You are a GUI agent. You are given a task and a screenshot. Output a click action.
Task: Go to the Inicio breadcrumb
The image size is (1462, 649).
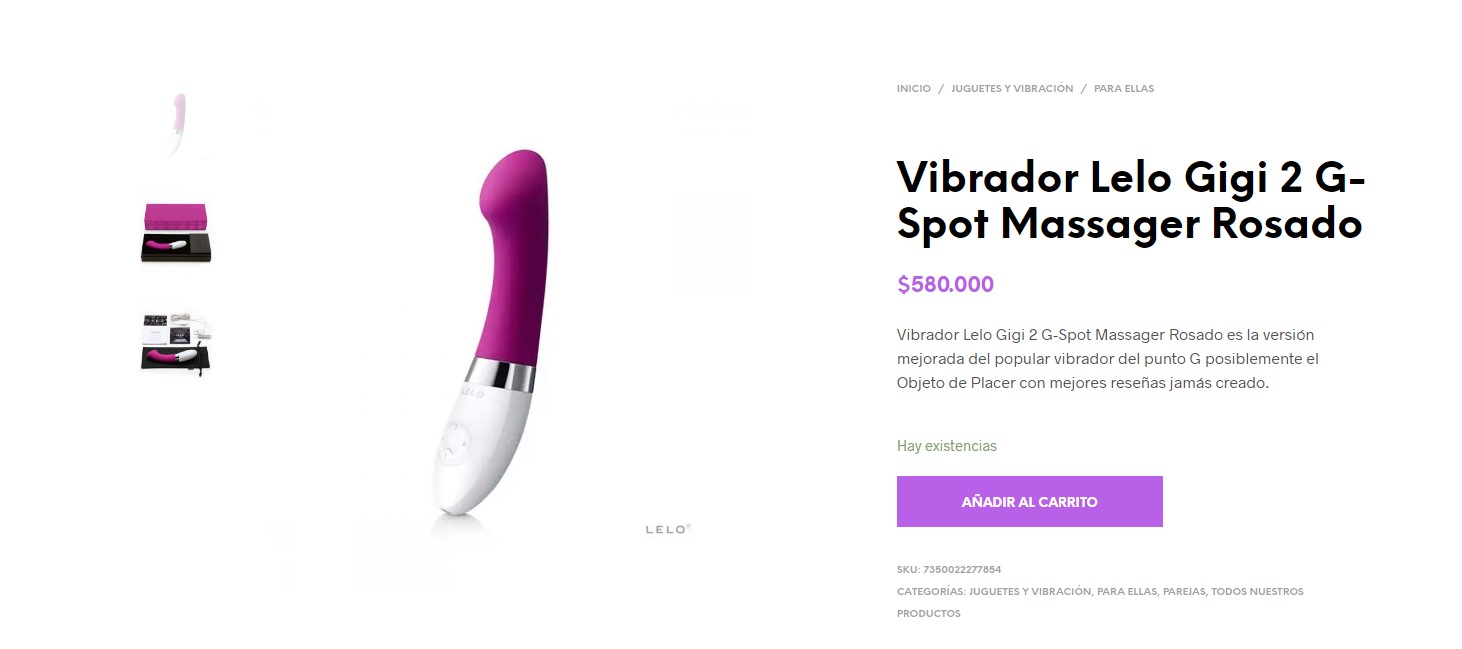tap(913, 89)
